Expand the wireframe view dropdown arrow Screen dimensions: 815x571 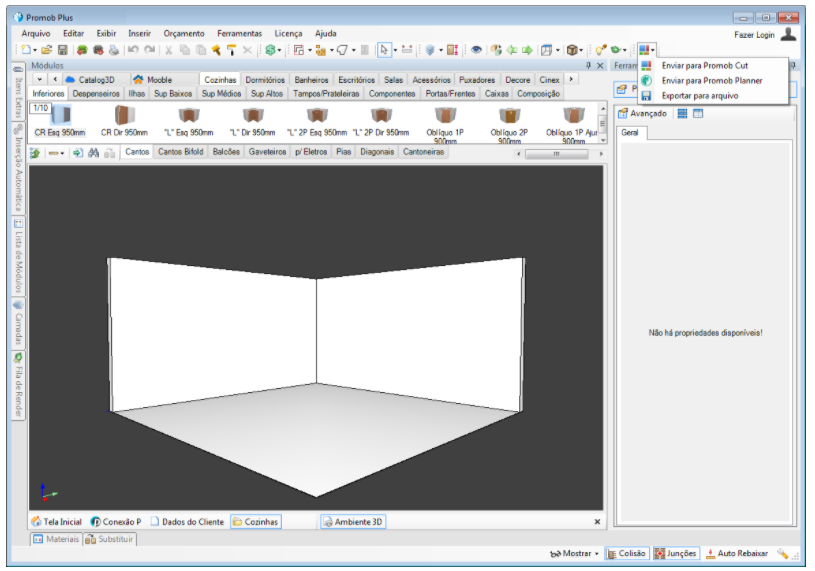558,50
